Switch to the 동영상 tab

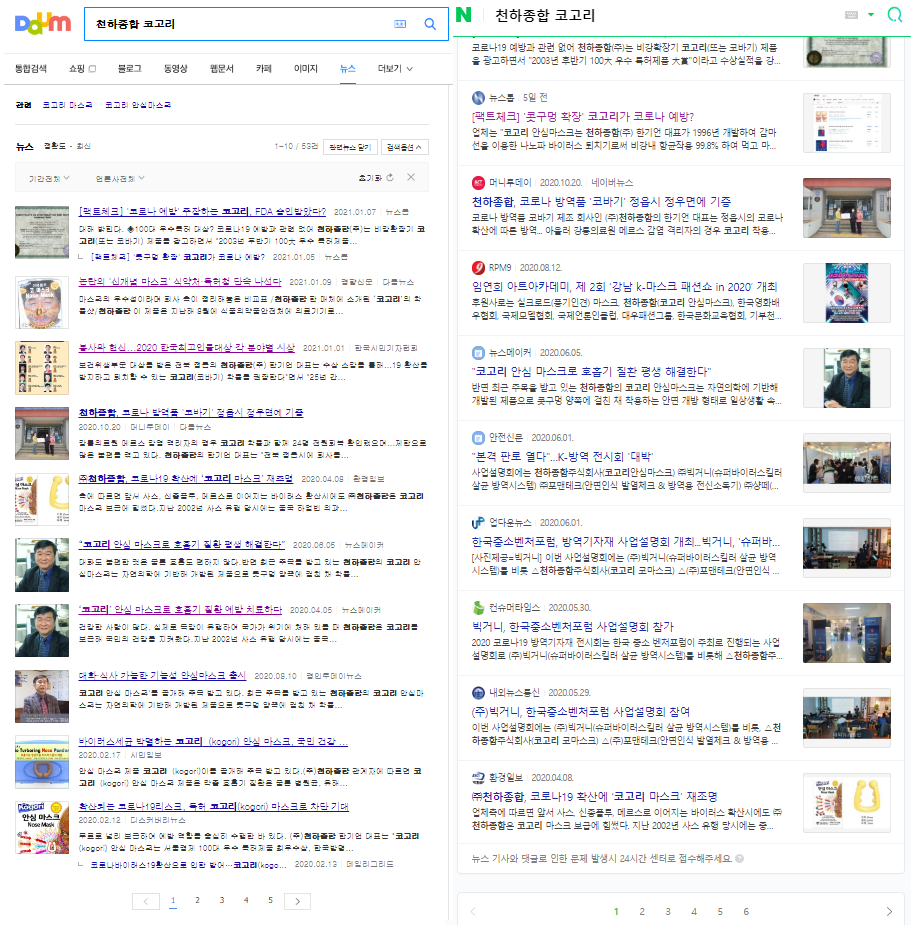pyautogui.click(x=176, y=69)
